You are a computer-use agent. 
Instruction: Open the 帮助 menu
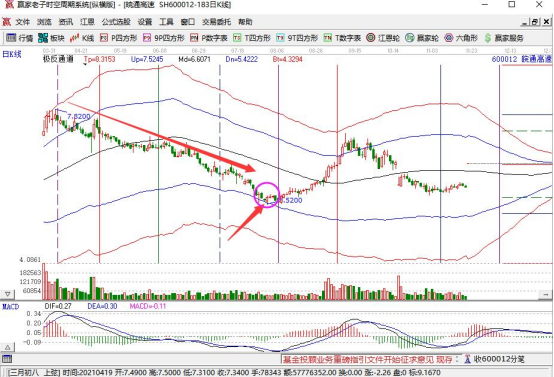(x=245, y=22)
